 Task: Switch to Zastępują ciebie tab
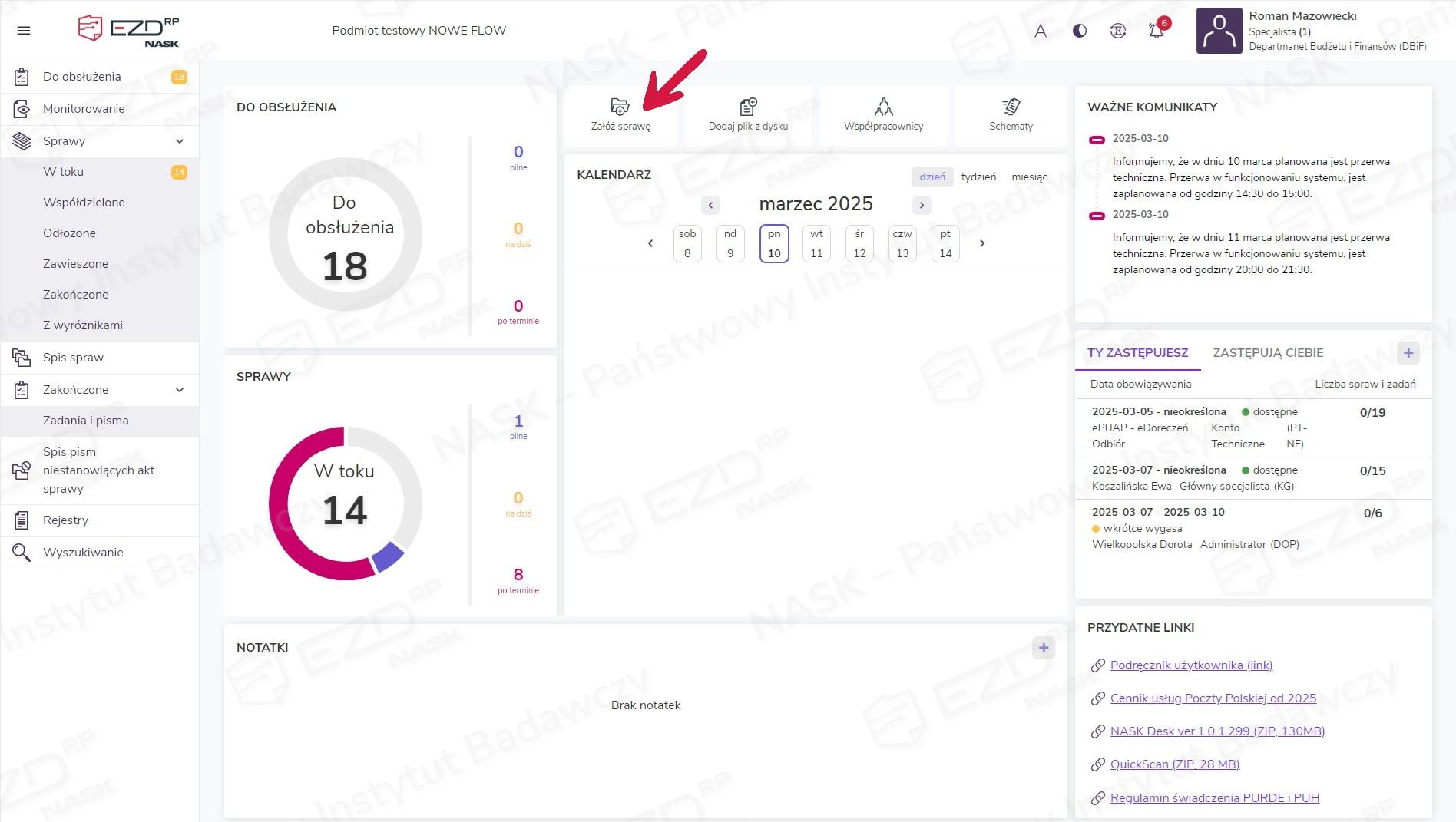(x=1268, y=353)
